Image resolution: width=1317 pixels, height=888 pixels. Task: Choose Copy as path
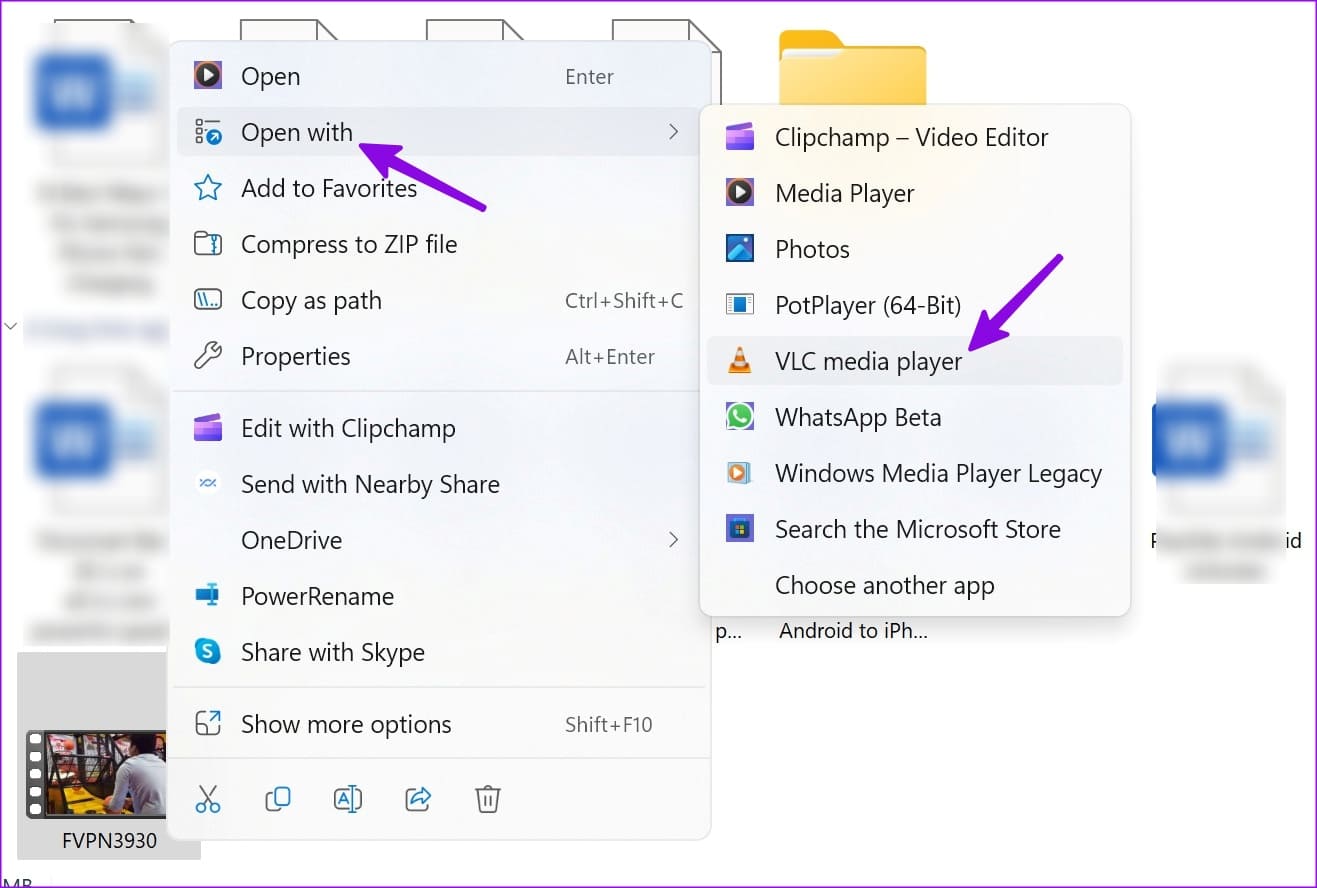pos(440,300)
